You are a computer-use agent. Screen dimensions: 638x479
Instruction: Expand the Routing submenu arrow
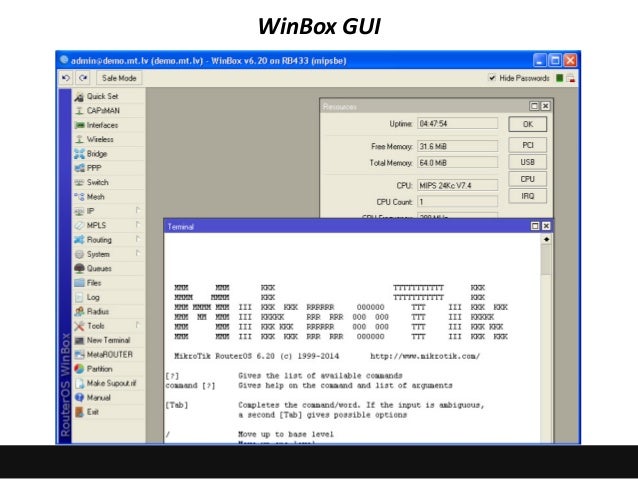138,239
